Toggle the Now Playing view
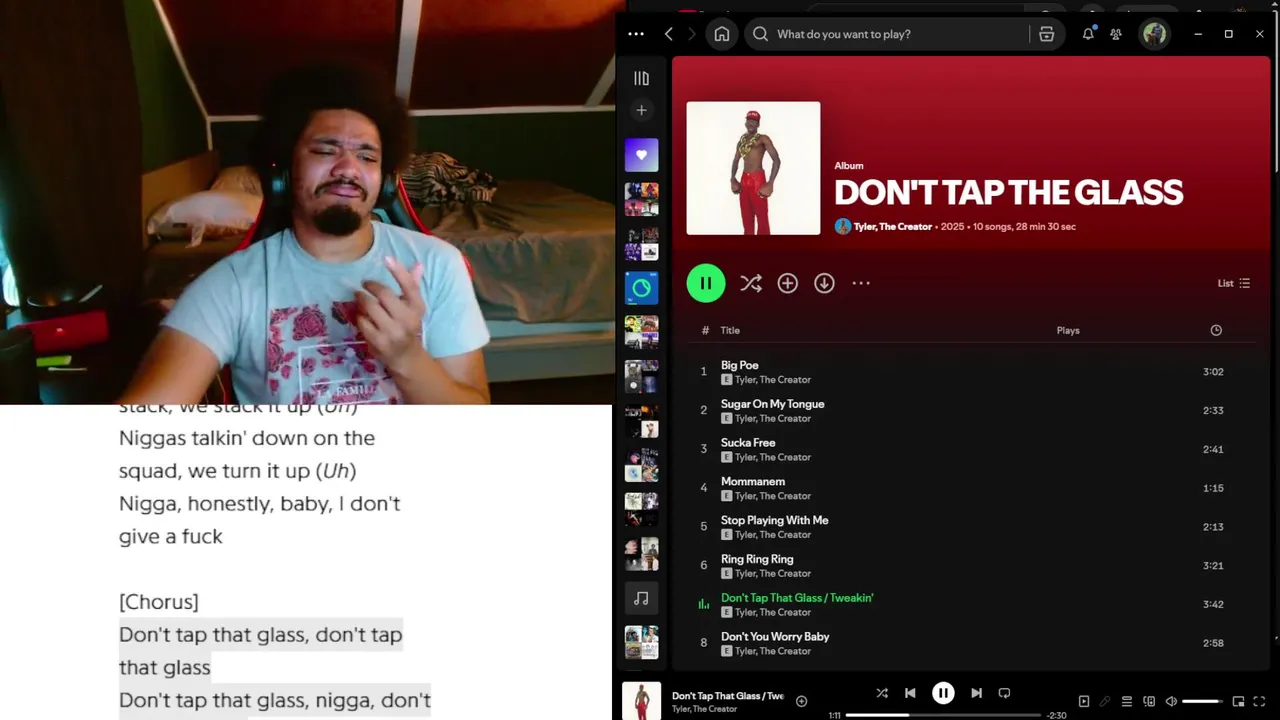Screen dimensions: 1280x720 (x=1083, y=701)
